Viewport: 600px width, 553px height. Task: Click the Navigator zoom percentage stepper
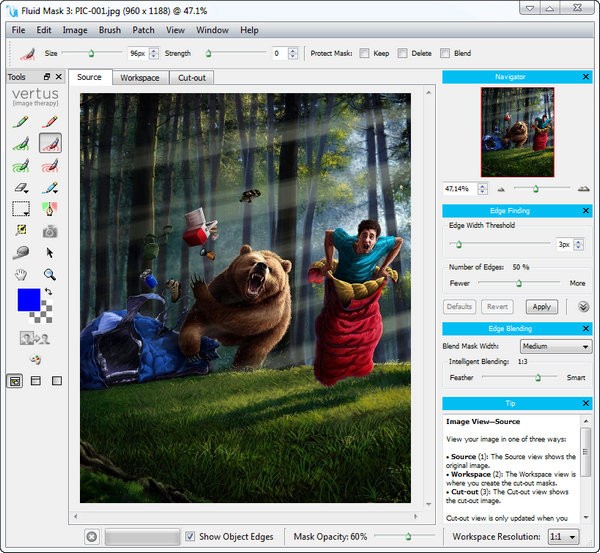pos(483,189)
